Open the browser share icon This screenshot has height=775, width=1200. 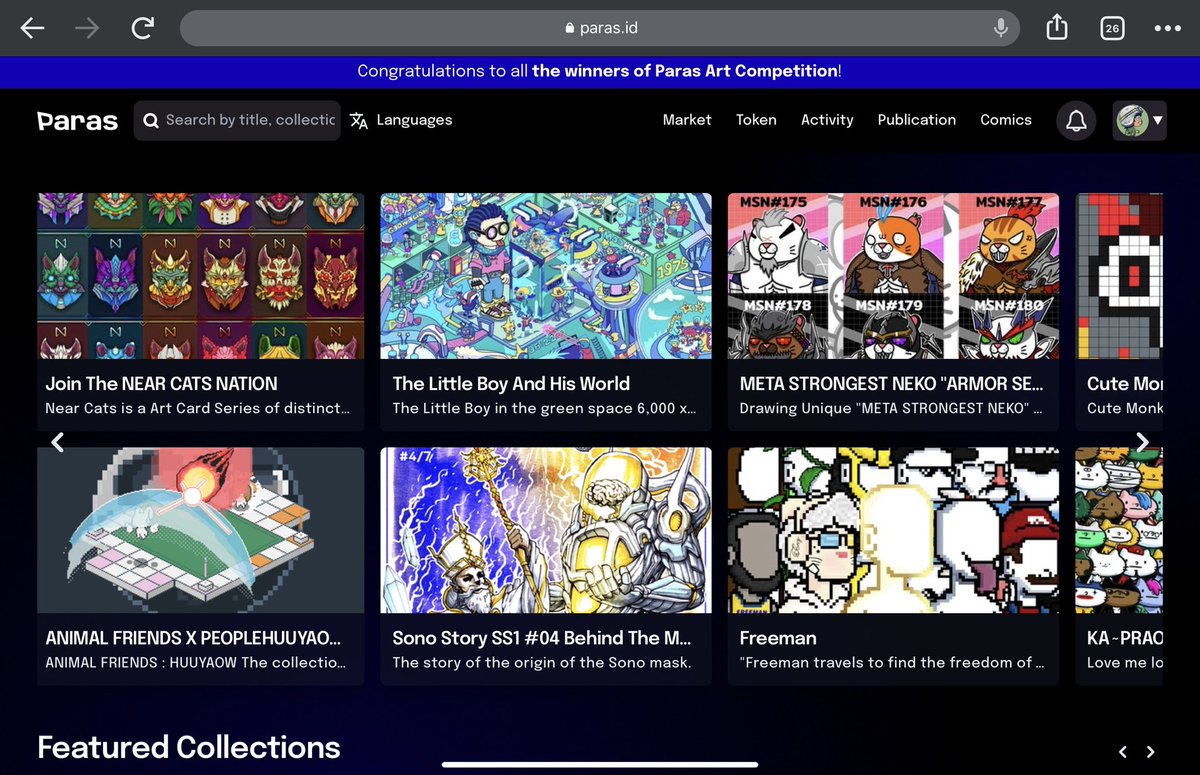tap(1058, 28)
